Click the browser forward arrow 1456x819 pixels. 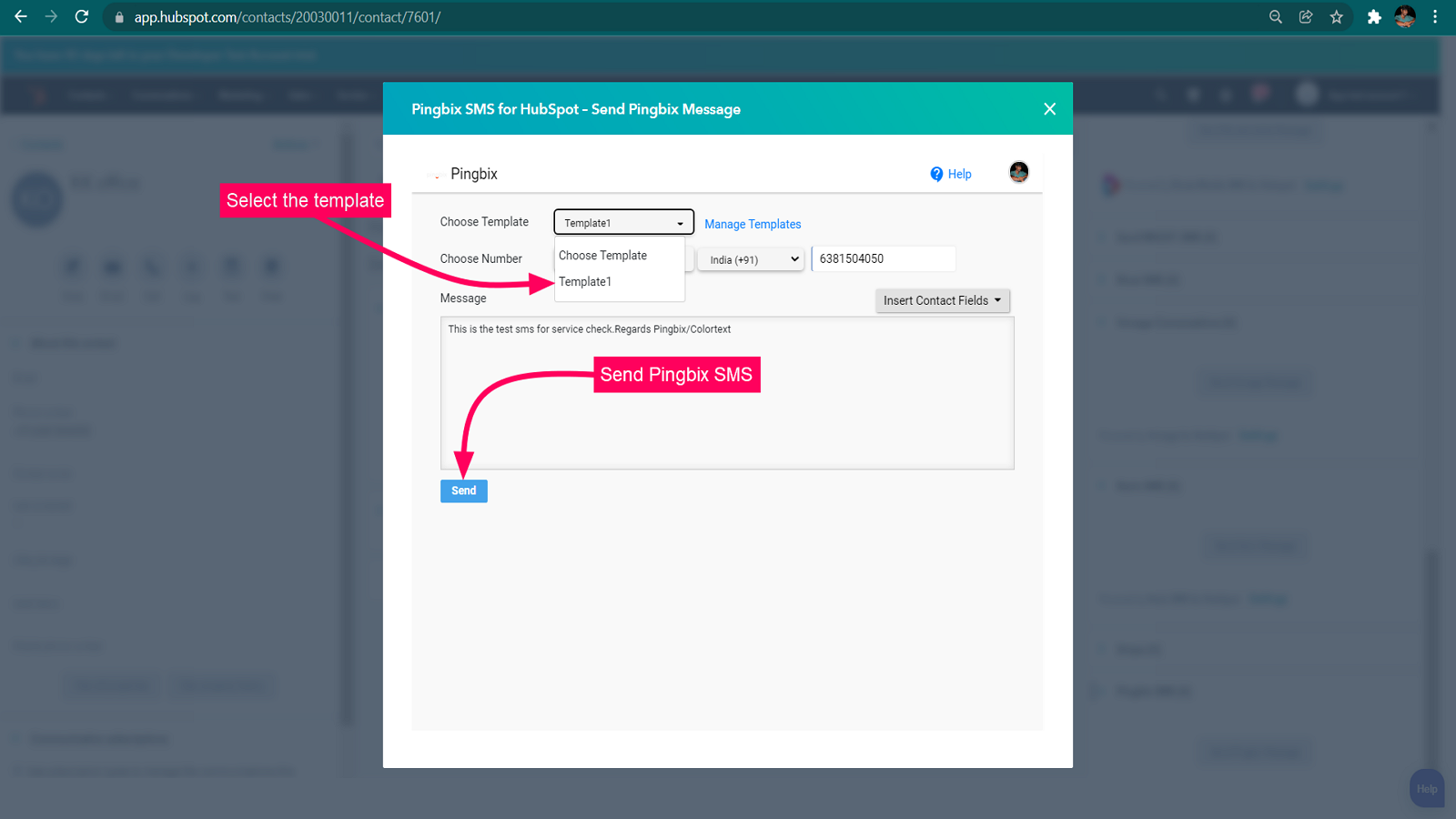pos(51,16)
